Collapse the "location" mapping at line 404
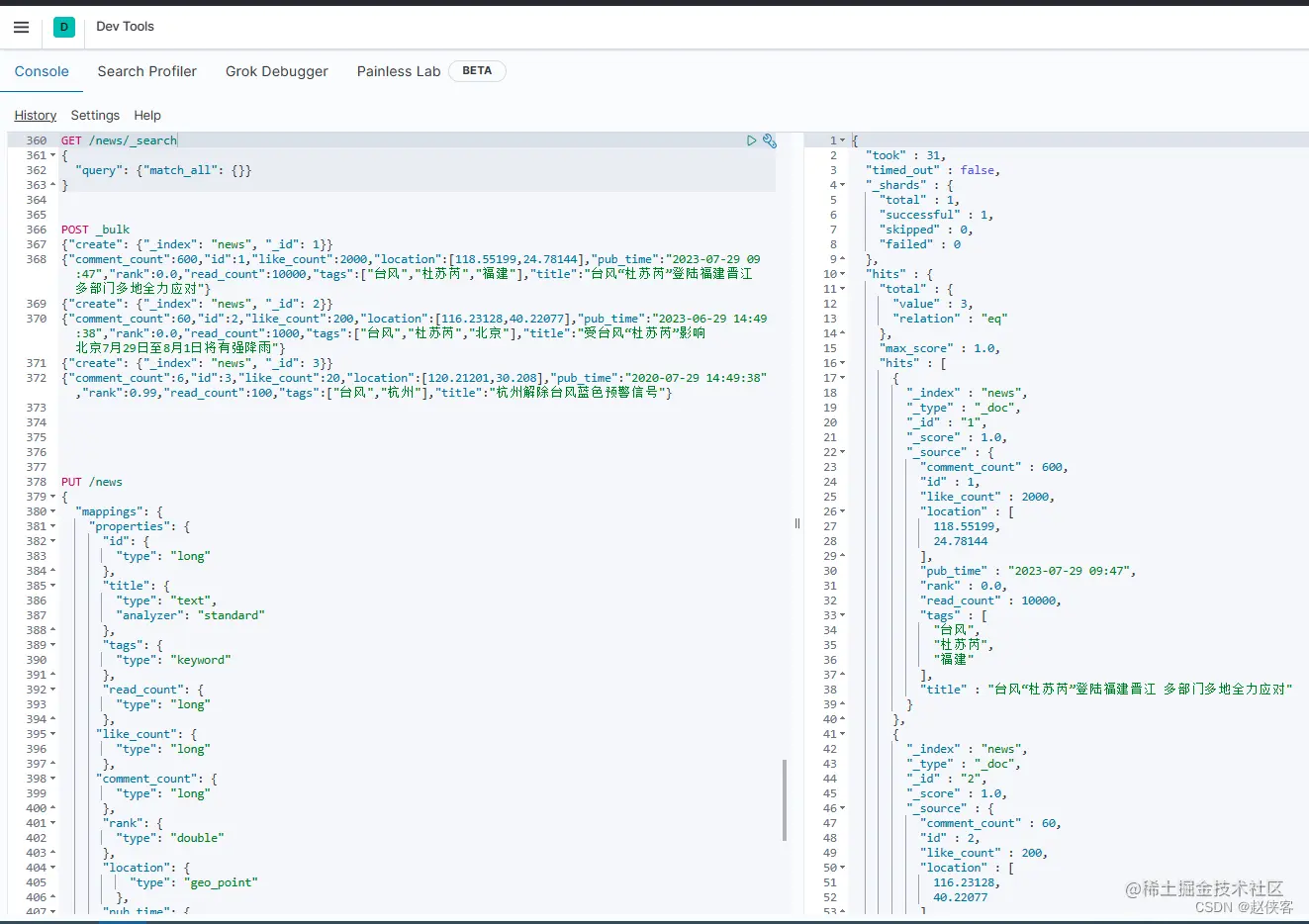 pyautogui.click(x=53, y=868)
